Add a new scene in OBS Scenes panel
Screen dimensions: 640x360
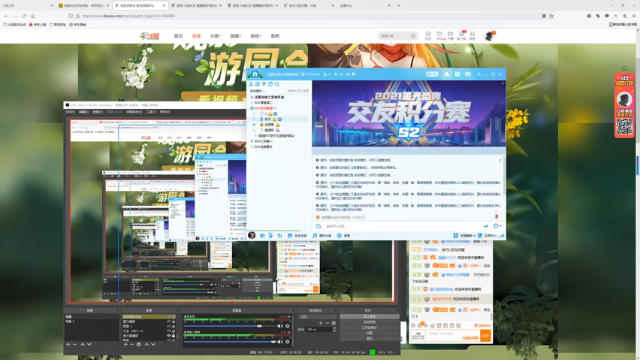(x=68, y=344)
